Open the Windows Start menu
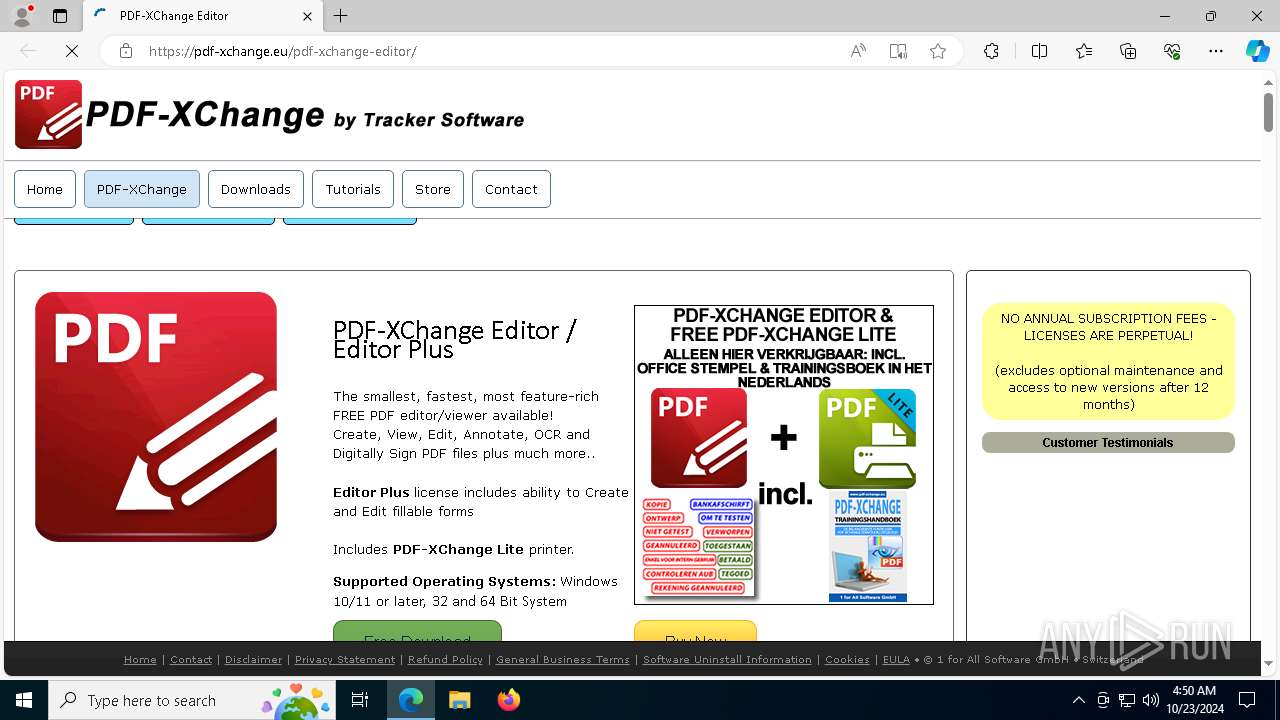Viewport: 1280px width, 720px height. coord(24,700)
